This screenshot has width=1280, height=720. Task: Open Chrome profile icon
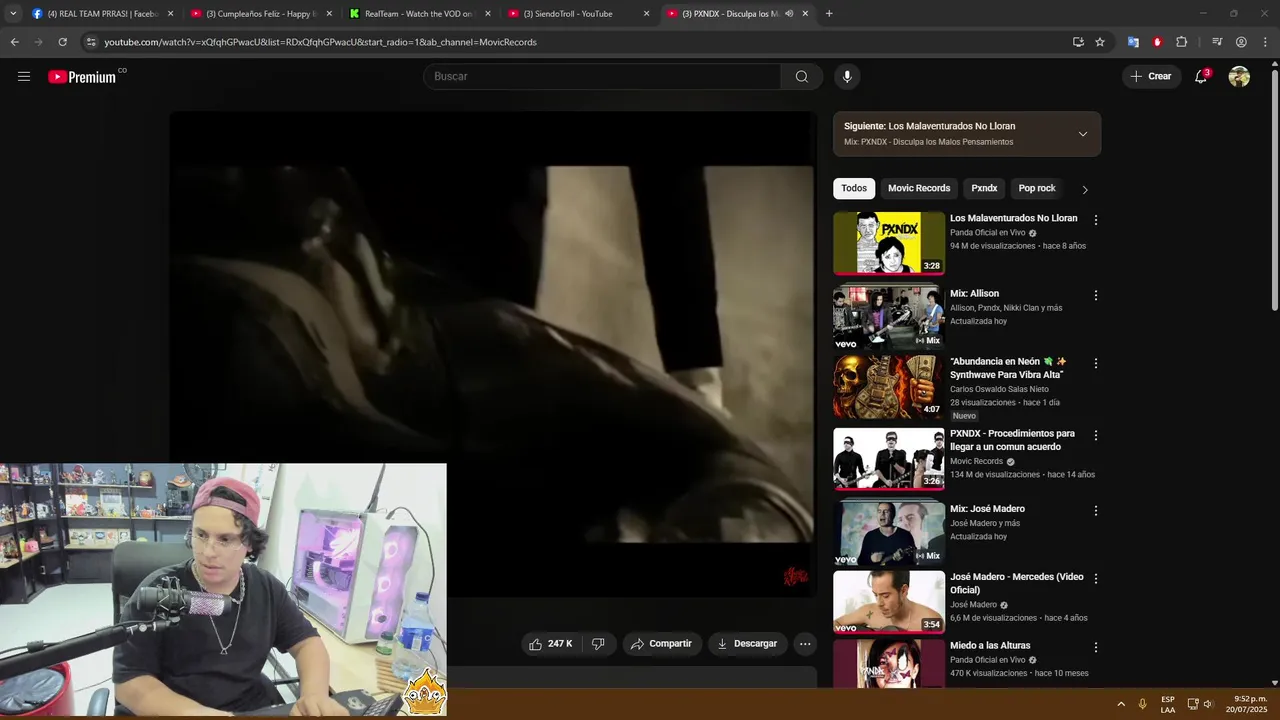[x=1241, y=42]
